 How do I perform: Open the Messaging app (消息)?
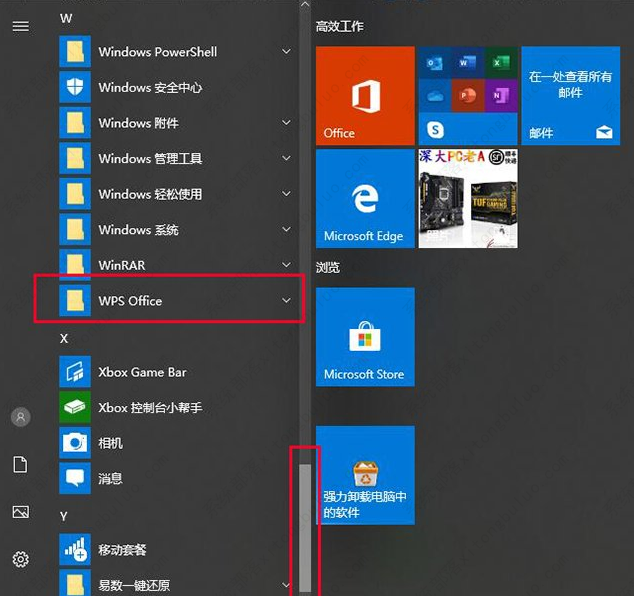tap(110, 479)
